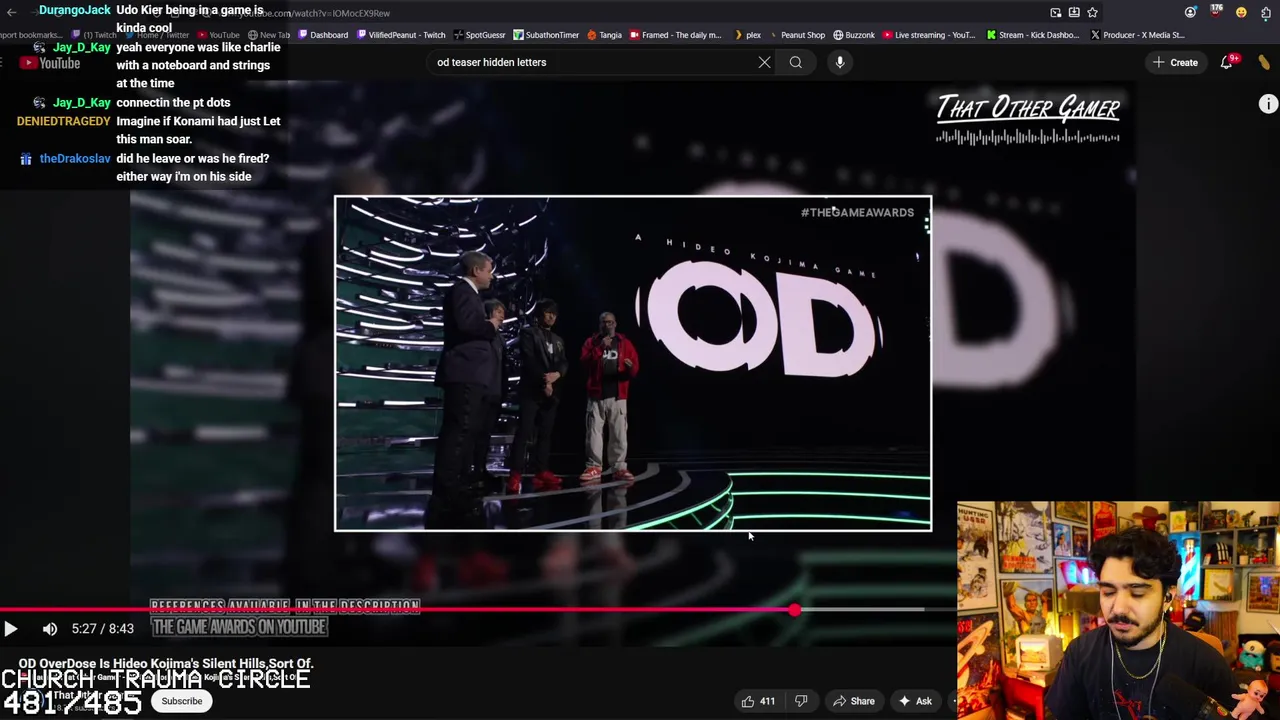This screenshot has width=1280, height=720.
Task: Click the like count 411
Action: tap(767, 701)
